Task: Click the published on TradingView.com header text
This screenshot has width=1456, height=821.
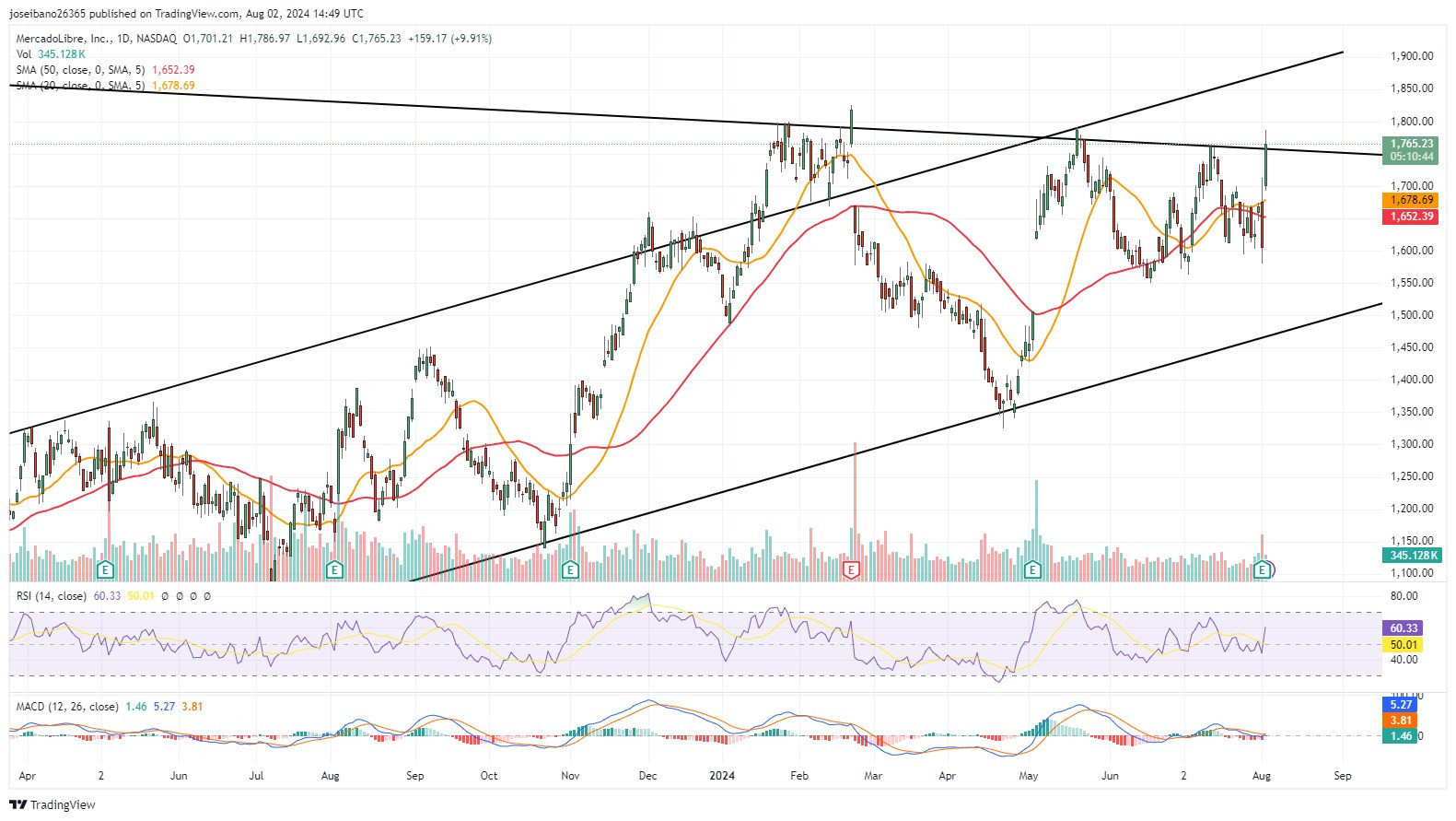Action: pos(186,14)
